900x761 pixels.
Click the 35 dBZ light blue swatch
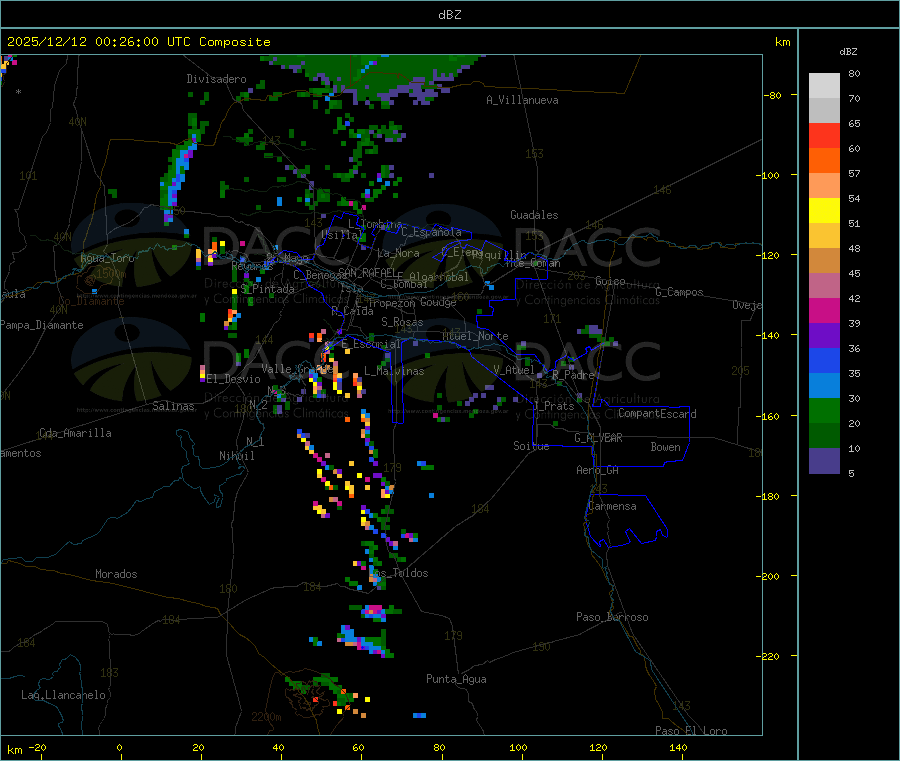(824, 386)
